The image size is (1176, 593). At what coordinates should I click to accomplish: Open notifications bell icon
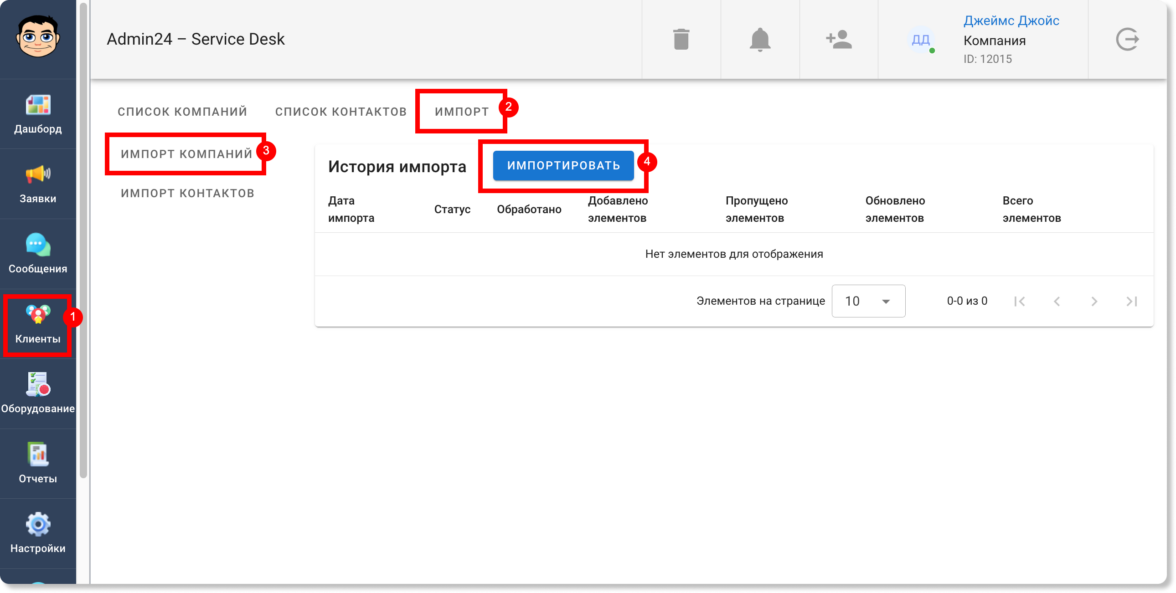(x=760, y=39)
